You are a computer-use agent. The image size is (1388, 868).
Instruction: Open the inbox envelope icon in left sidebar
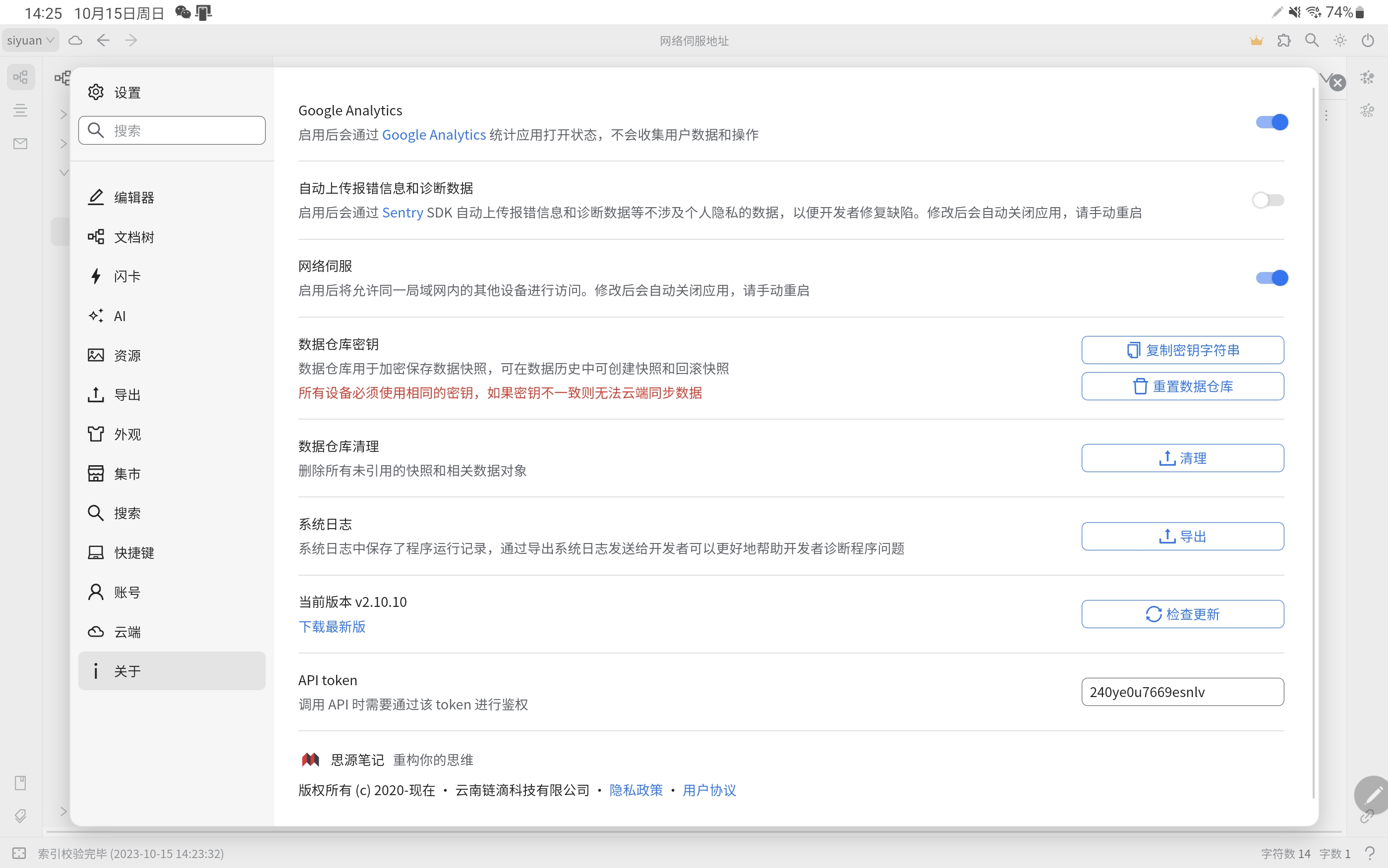click(21, 144)
